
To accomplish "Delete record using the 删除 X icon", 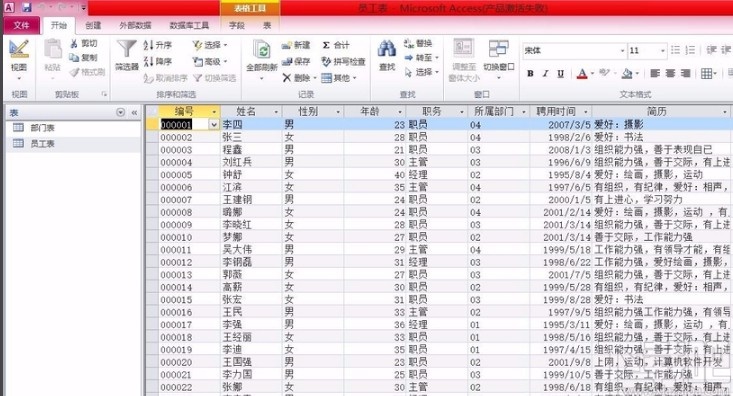I will pyautogui.click(x=287, y=78).
